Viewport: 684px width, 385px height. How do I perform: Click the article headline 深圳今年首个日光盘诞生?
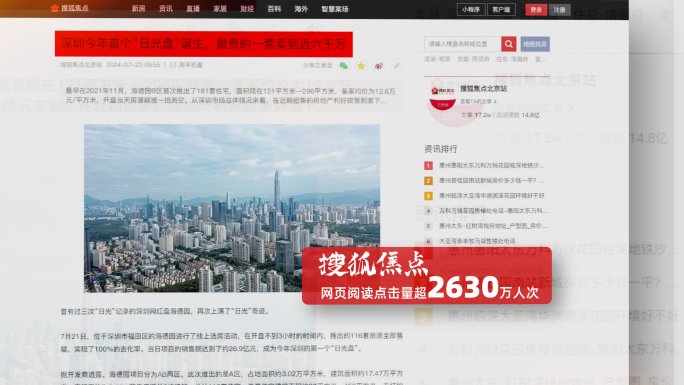tap(204, 44)
